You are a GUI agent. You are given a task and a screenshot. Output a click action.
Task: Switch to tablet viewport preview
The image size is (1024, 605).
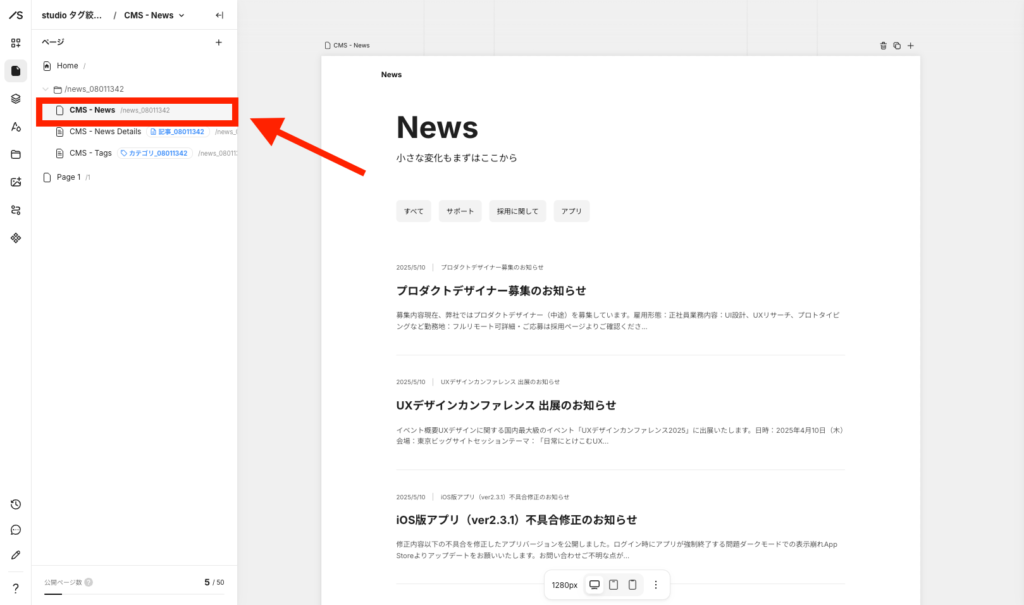tap(614, 585)
